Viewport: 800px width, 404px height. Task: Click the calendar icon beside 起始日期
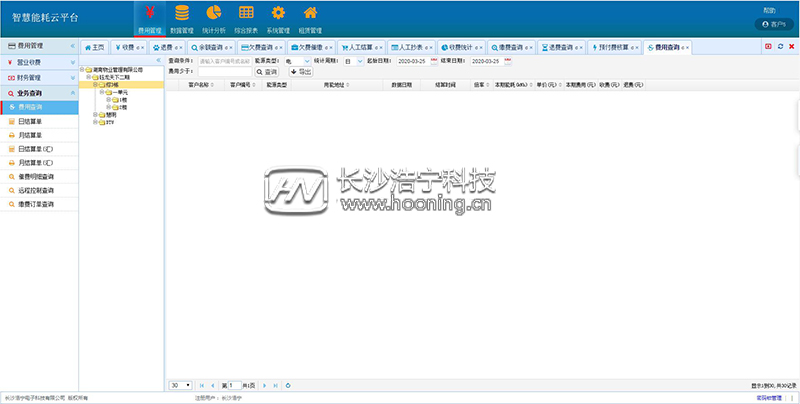tap(434, 61)
